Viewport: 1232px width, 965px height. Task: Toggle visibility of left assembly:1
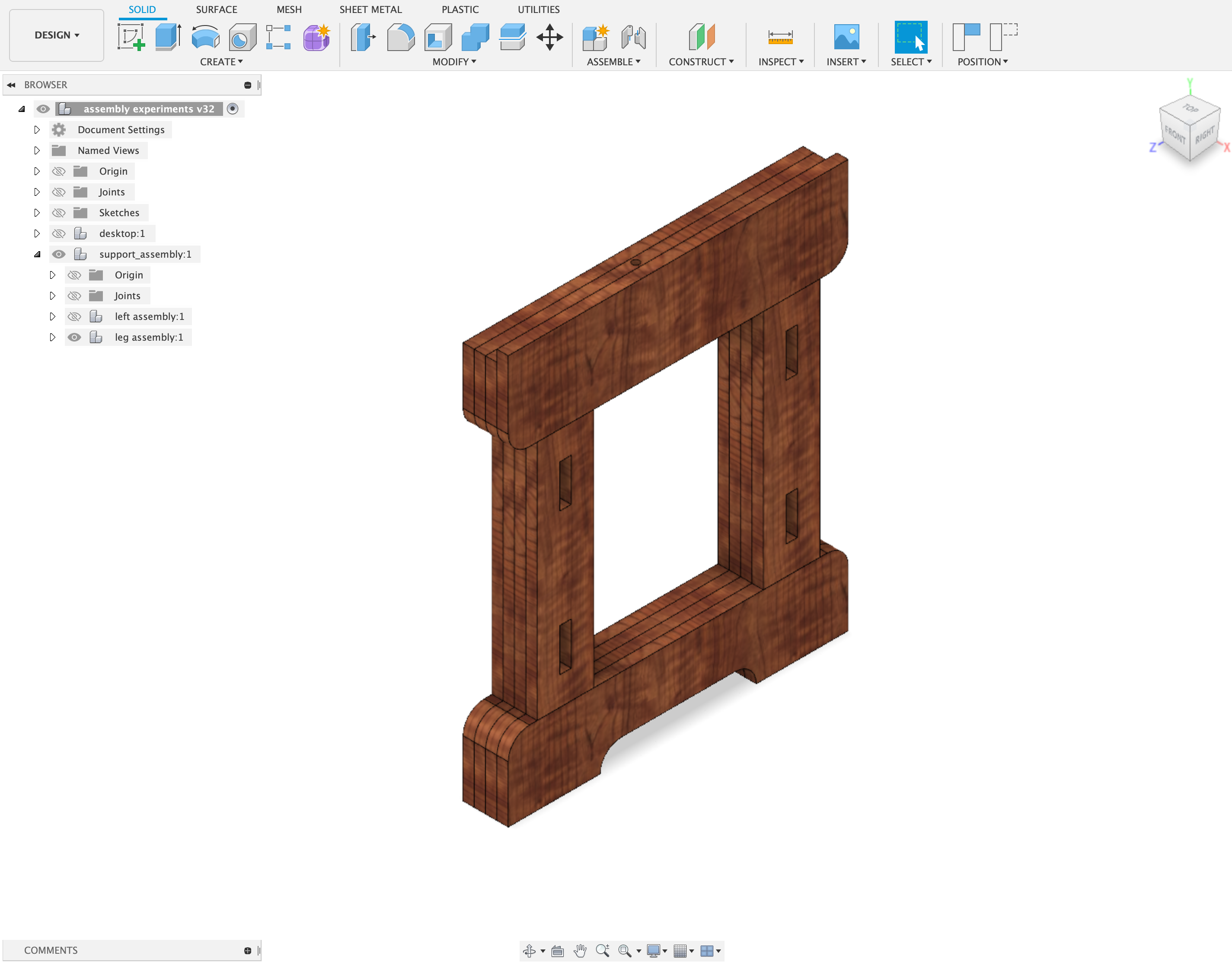tap(74, 316)
